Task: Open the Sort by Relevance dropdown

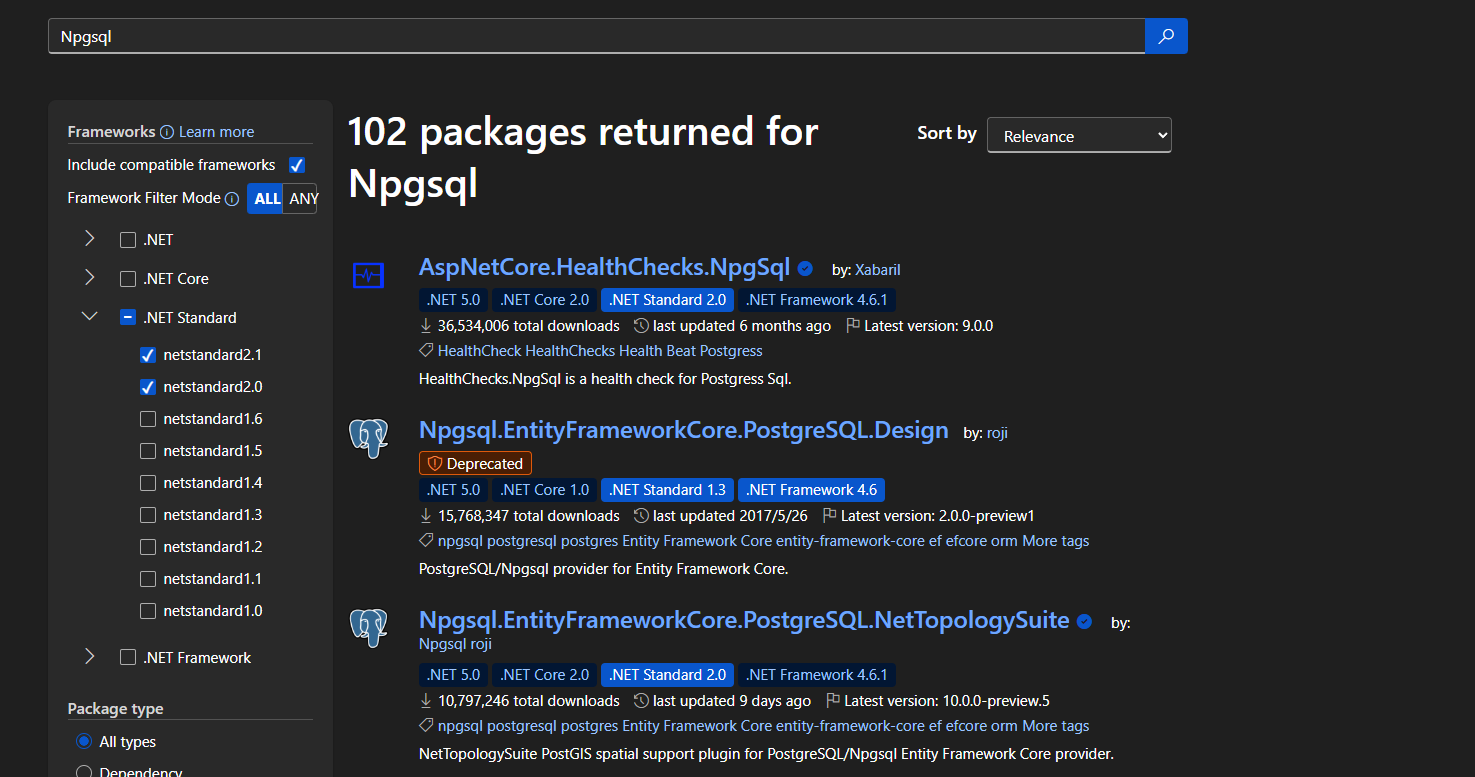Action: (x=1078, y=135)
